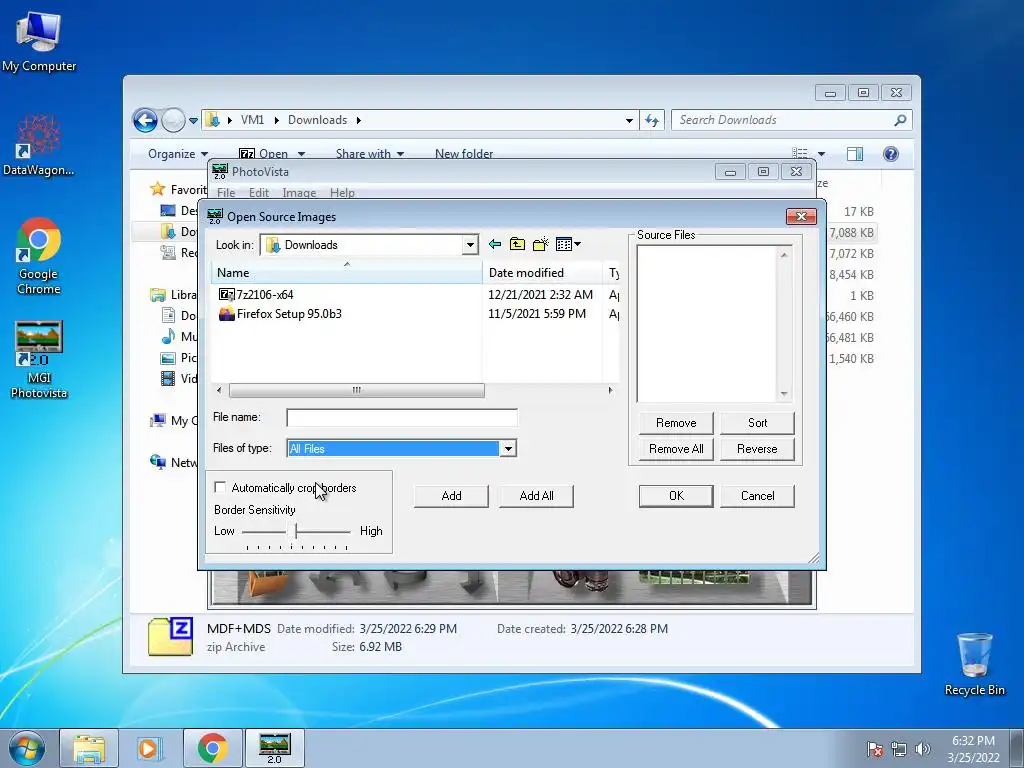
Task: Enable Automatically crop borders checkbox
Action: pos(220,487)
